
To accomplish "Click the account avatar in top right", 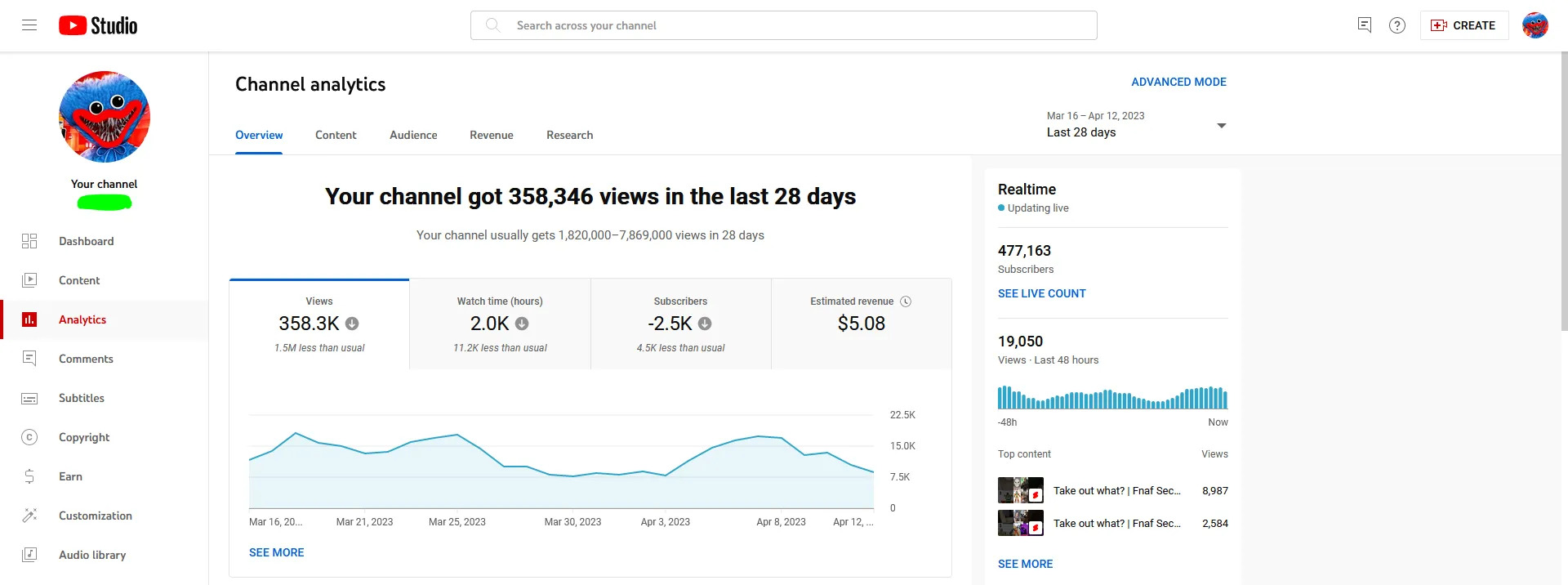I will pos(1535,25).
